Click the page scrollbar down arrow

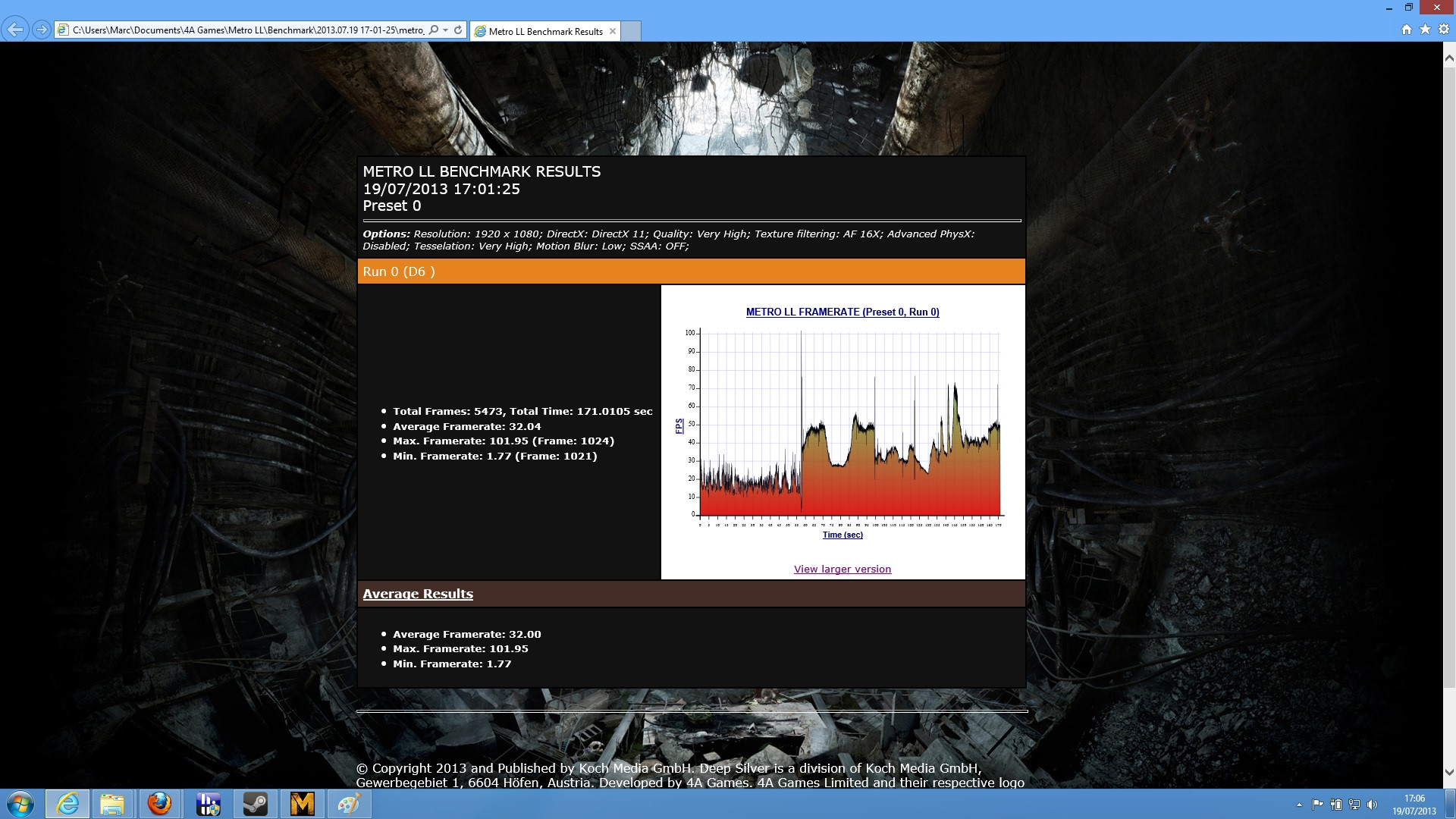1449,773
